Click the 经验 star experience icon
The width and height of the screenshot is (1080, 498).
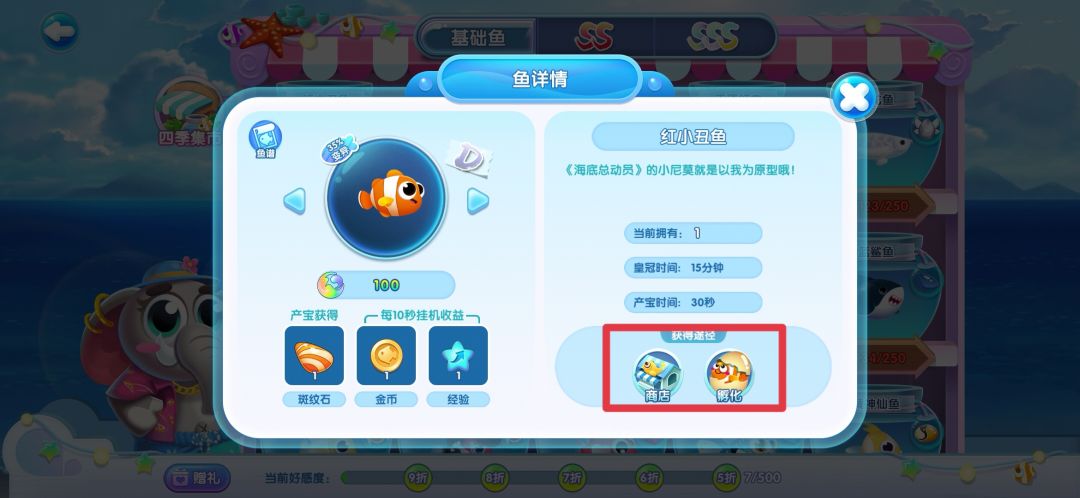[458, 355]
